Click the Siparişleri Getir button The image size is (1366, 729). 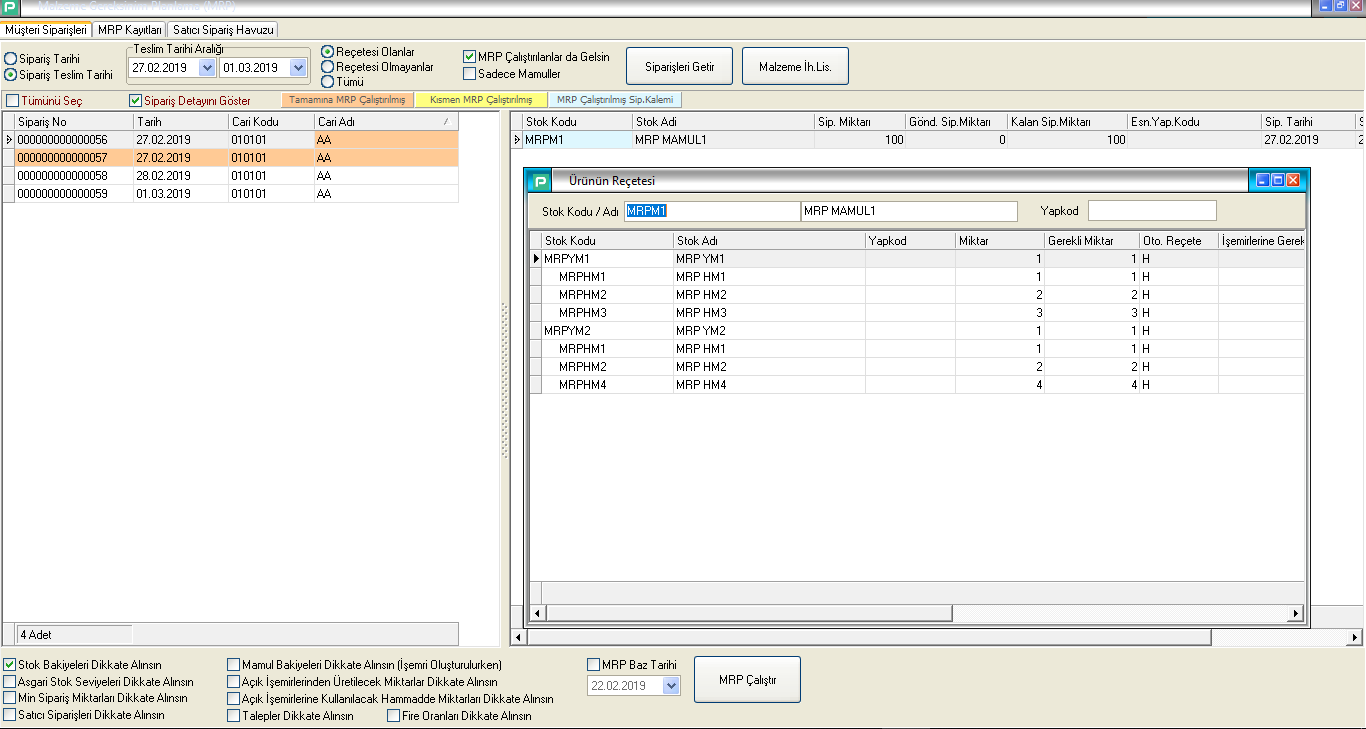[679, 66]
